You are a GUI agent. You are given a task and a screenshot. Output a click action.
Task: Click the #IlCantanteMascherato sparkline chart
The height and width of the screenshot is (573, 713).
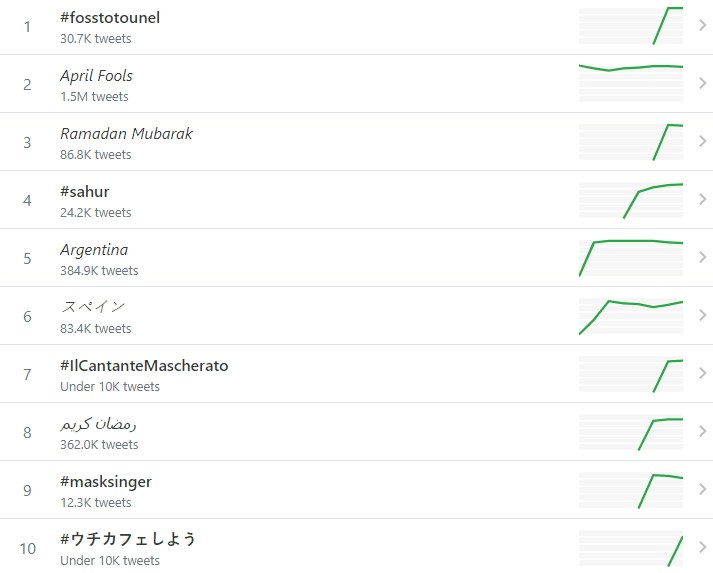[631, 374]
